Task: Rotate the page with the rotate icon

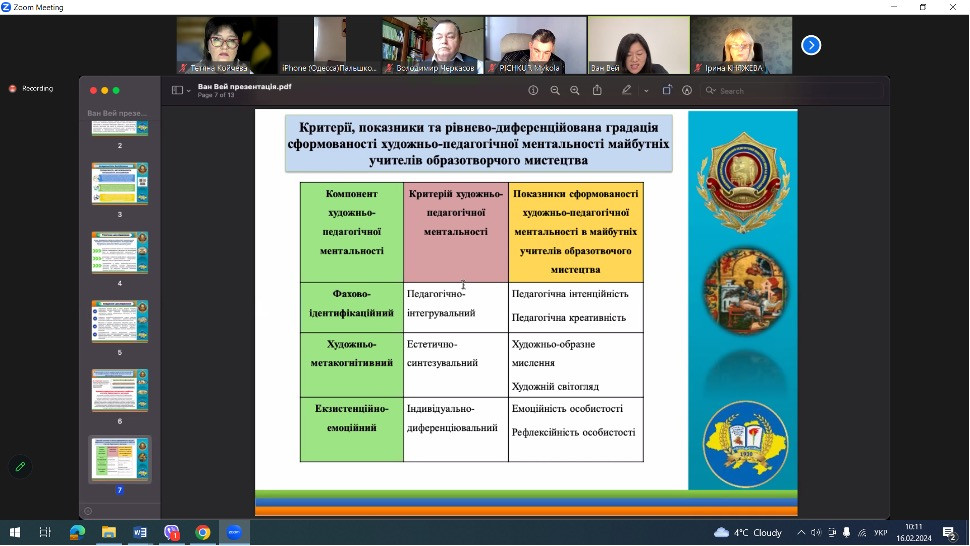Action: pyautogui.click(x=667, y=90)
